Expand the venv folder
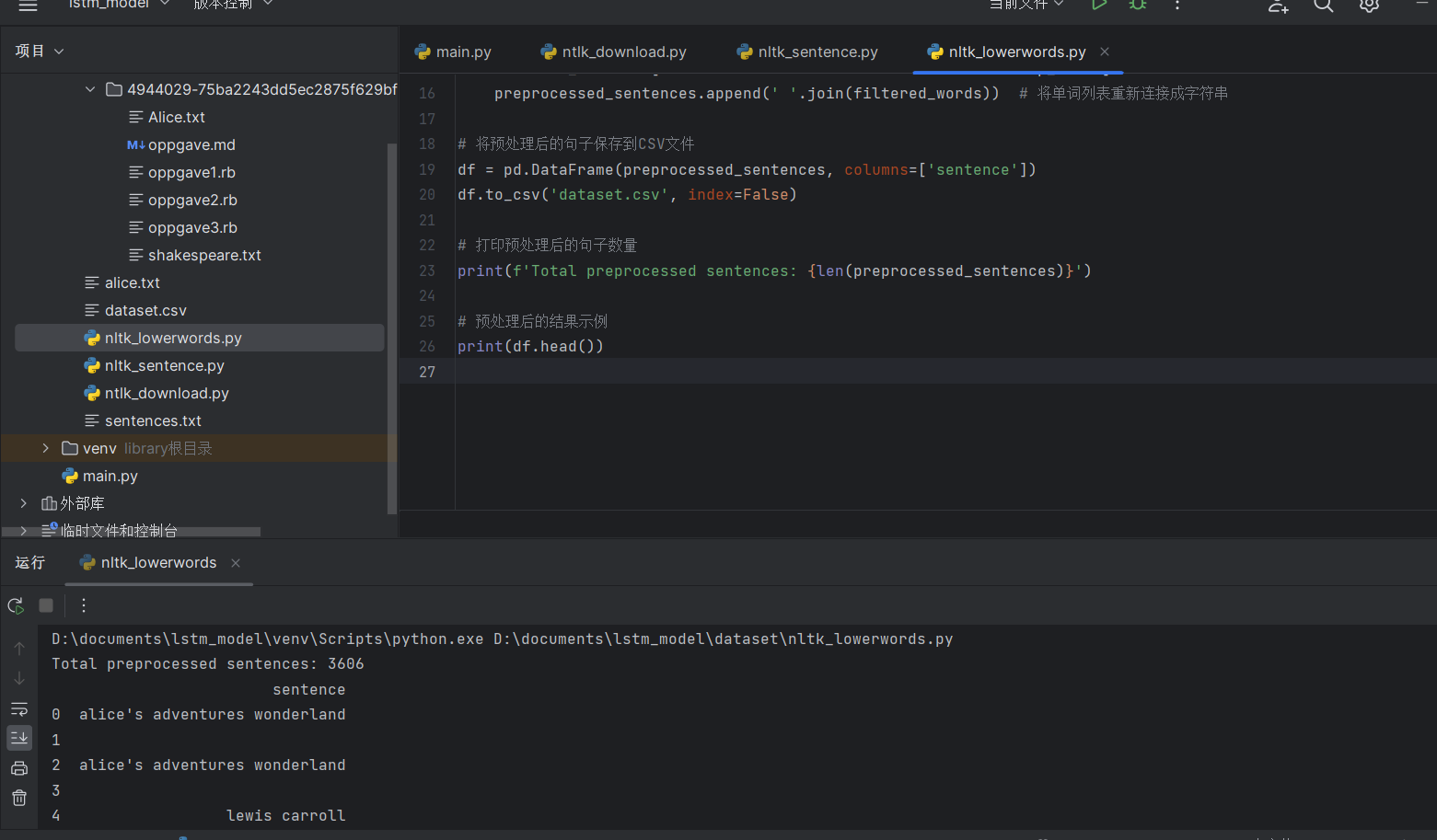 45,448
